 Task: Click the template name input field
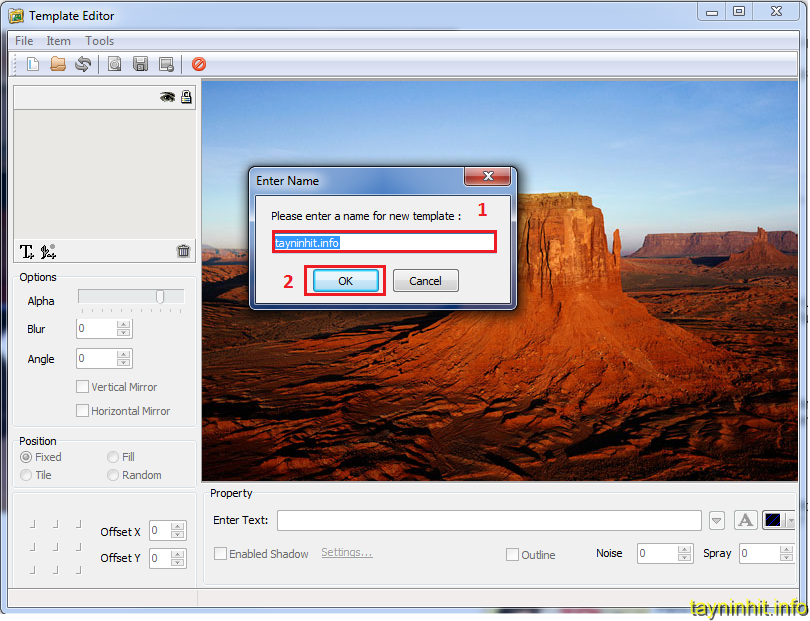click(384, 242)
